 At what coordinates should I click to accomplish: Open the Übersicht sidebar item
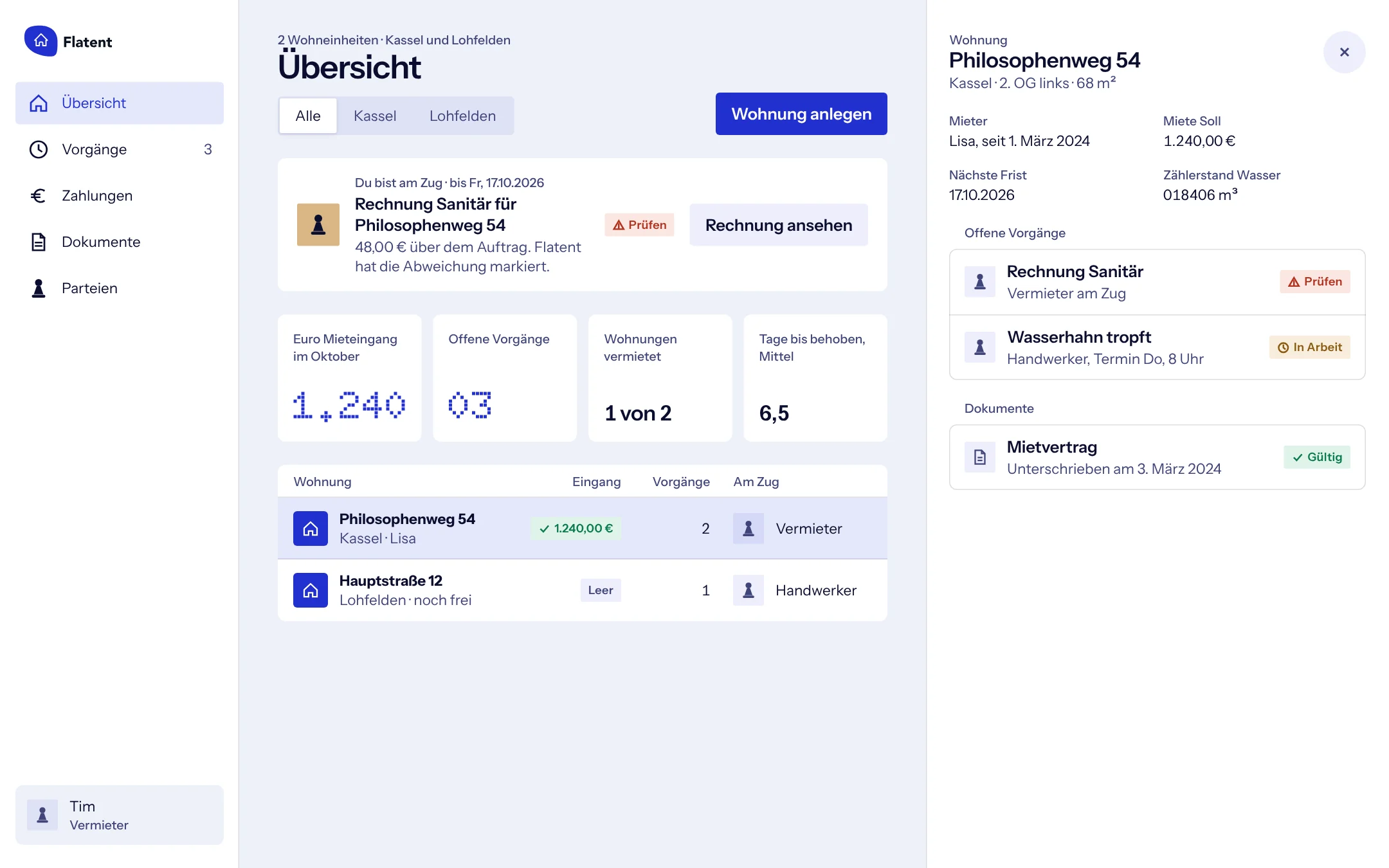coord(120,103)
